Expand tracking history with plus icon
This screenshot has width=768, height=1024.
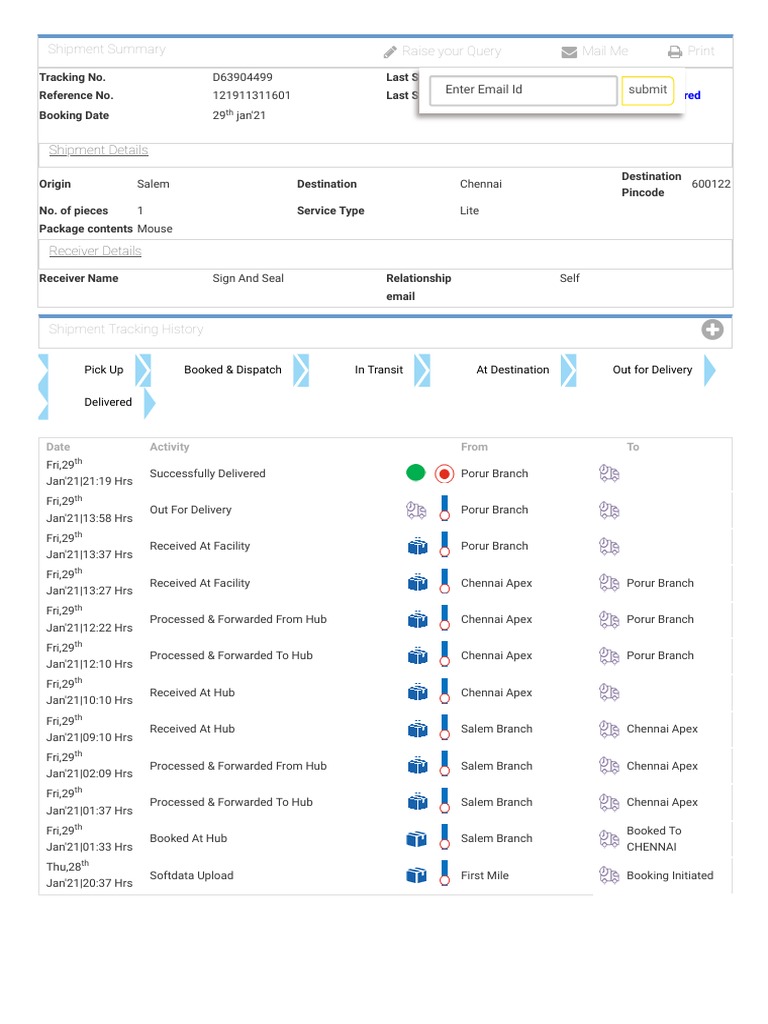[712, 330]
